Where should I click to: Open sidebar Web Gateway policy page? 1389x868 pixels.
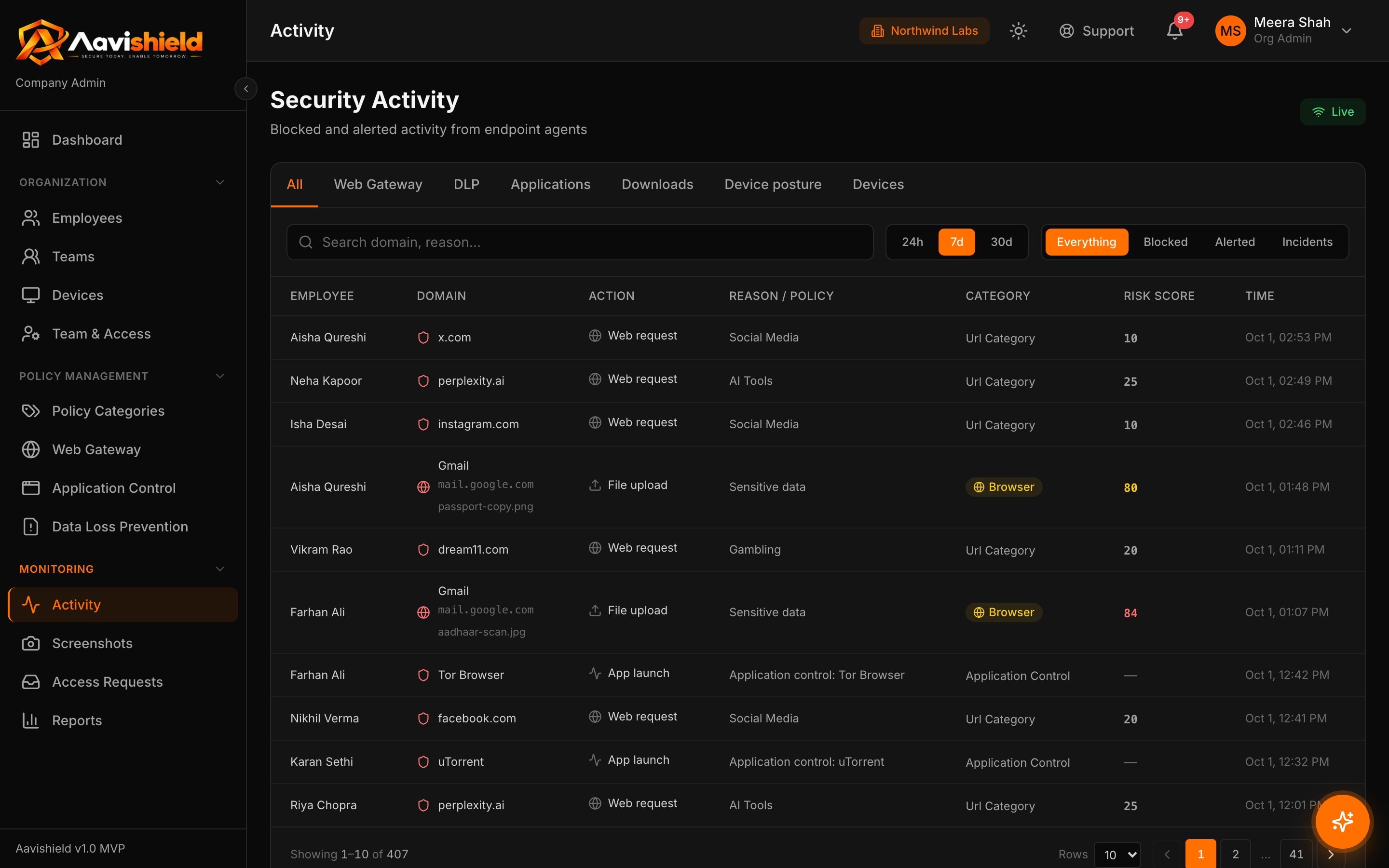pos(123,449)
